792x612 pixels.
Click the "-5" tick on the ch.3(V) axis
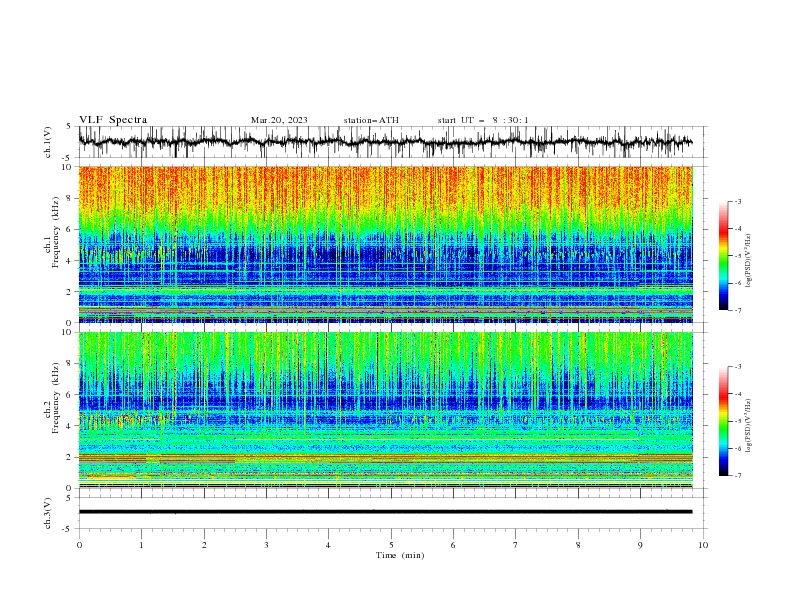[68, 529]
